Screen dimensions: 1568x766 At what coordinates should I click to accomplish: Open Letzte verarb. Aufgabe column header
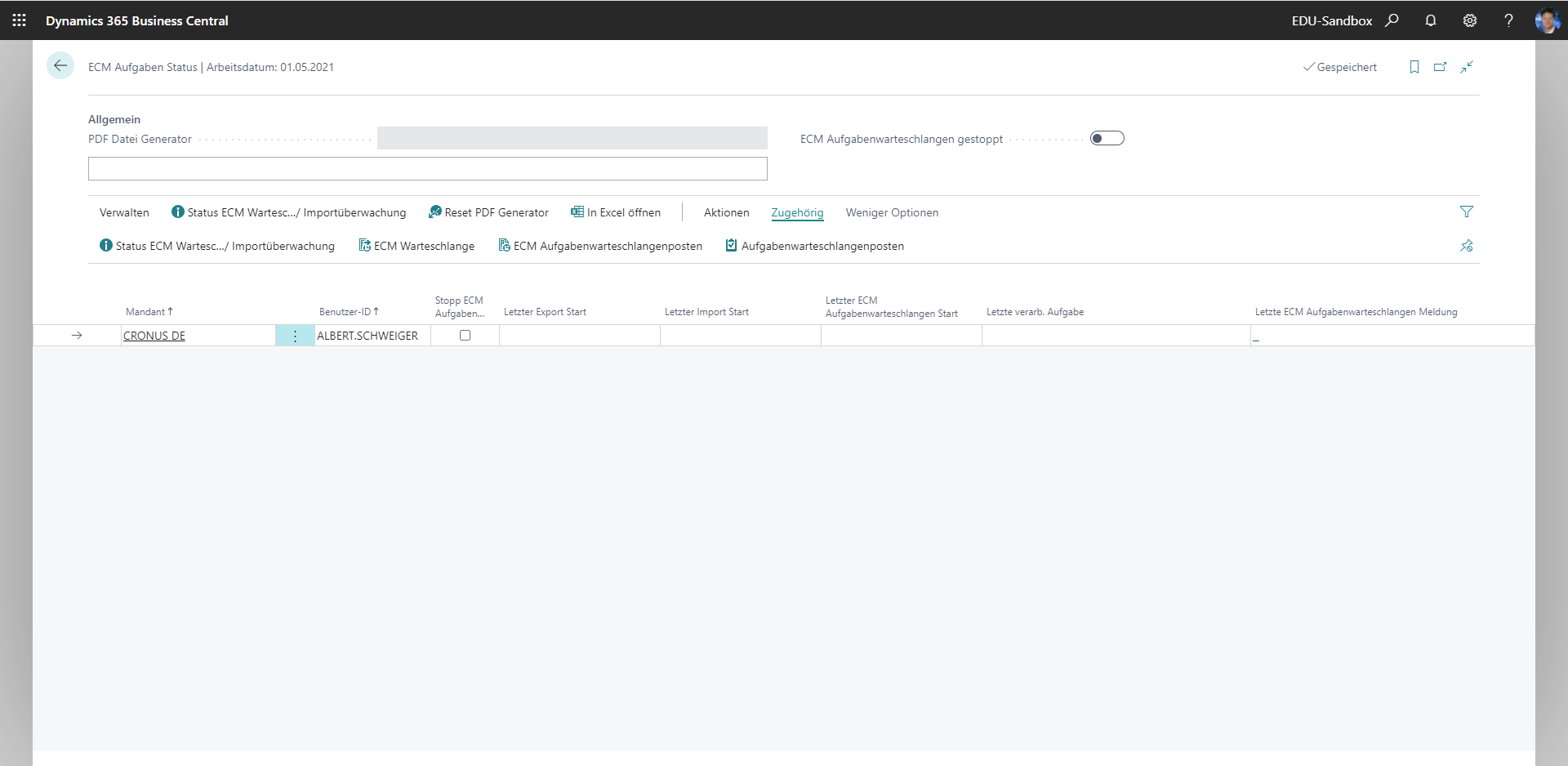pos(1035,312)
